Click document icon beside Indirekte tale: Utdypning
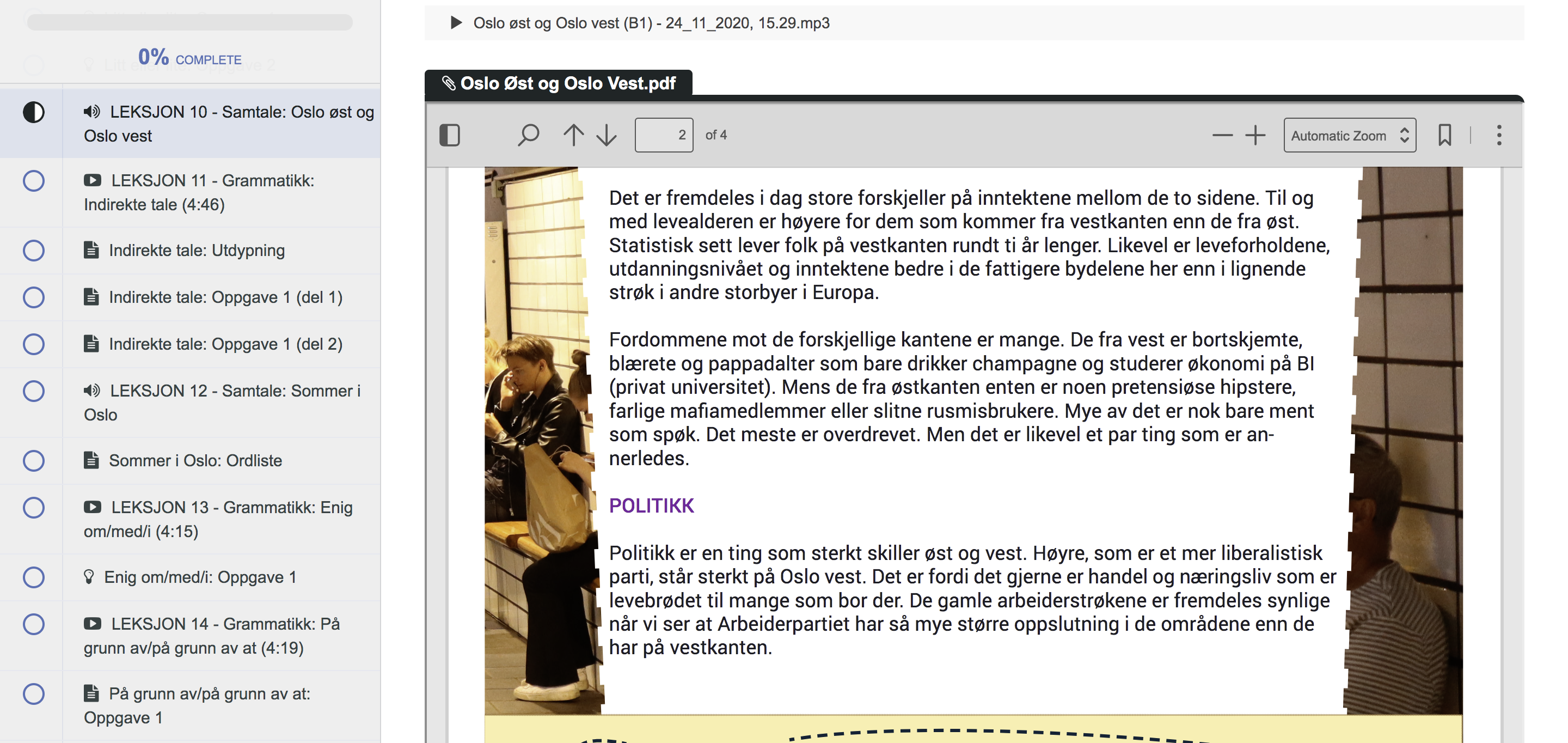 pyautogui.click(x=91, y=249)
